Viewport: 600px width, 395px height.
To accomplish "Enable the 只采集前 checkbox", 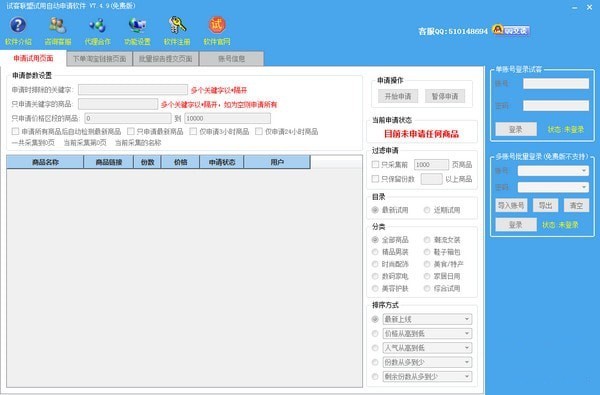I will pos(375,165).
